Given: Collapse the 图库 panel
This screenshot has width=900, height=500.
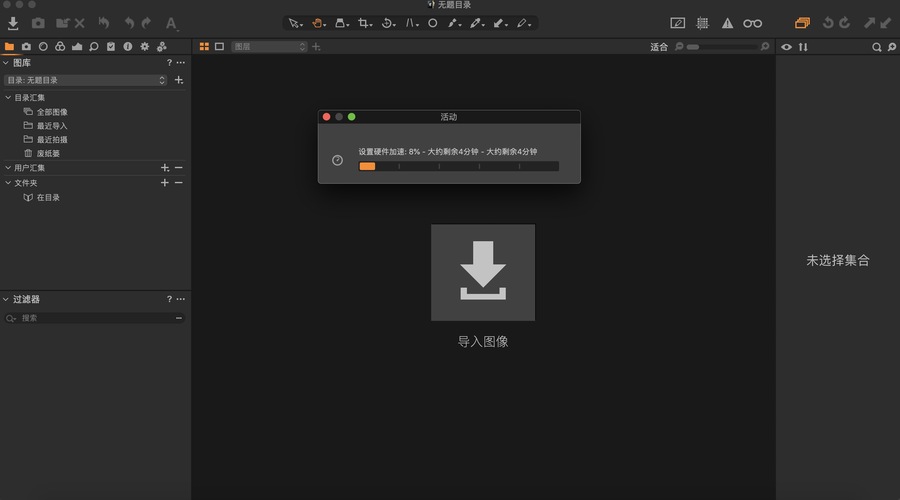Looking at the screenshot, I should (6, 63).
